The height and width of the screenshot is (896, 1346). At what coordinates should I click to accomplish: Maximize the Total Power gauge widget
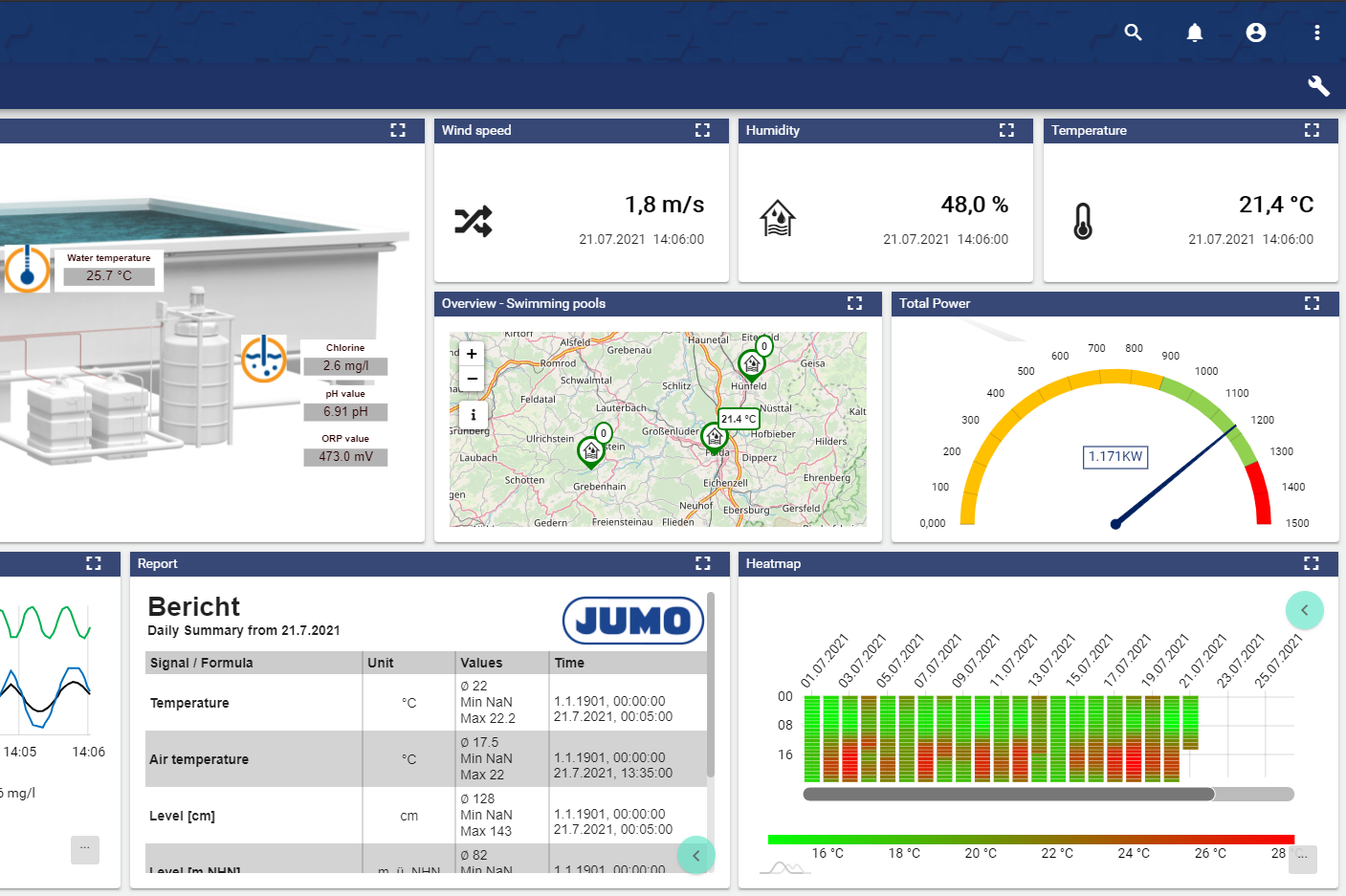pyautogui.click(x=1312, y=303)
